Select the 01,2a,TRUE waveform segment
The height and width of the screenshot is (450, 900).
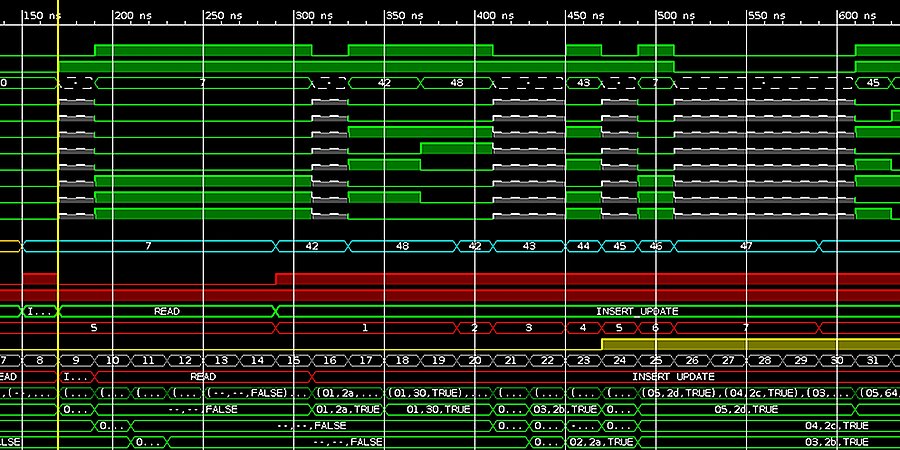tap(348, 409)
